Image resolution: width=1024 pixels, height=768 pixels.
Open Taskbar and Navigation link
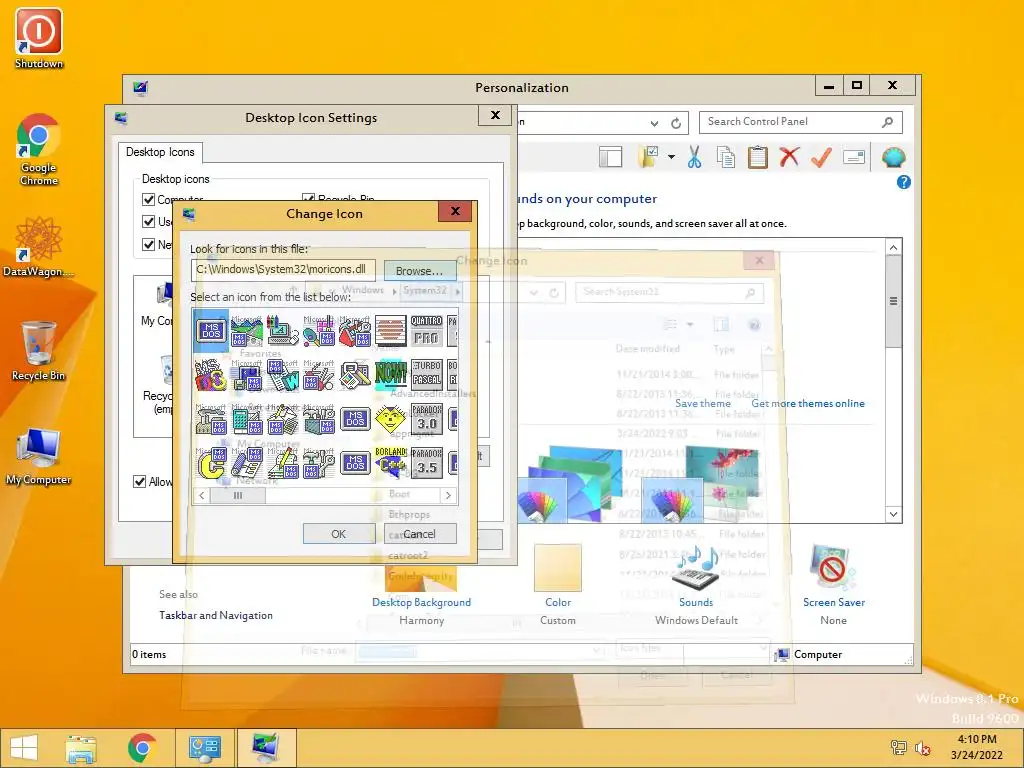pyautogui.click(x=216, y=615)
